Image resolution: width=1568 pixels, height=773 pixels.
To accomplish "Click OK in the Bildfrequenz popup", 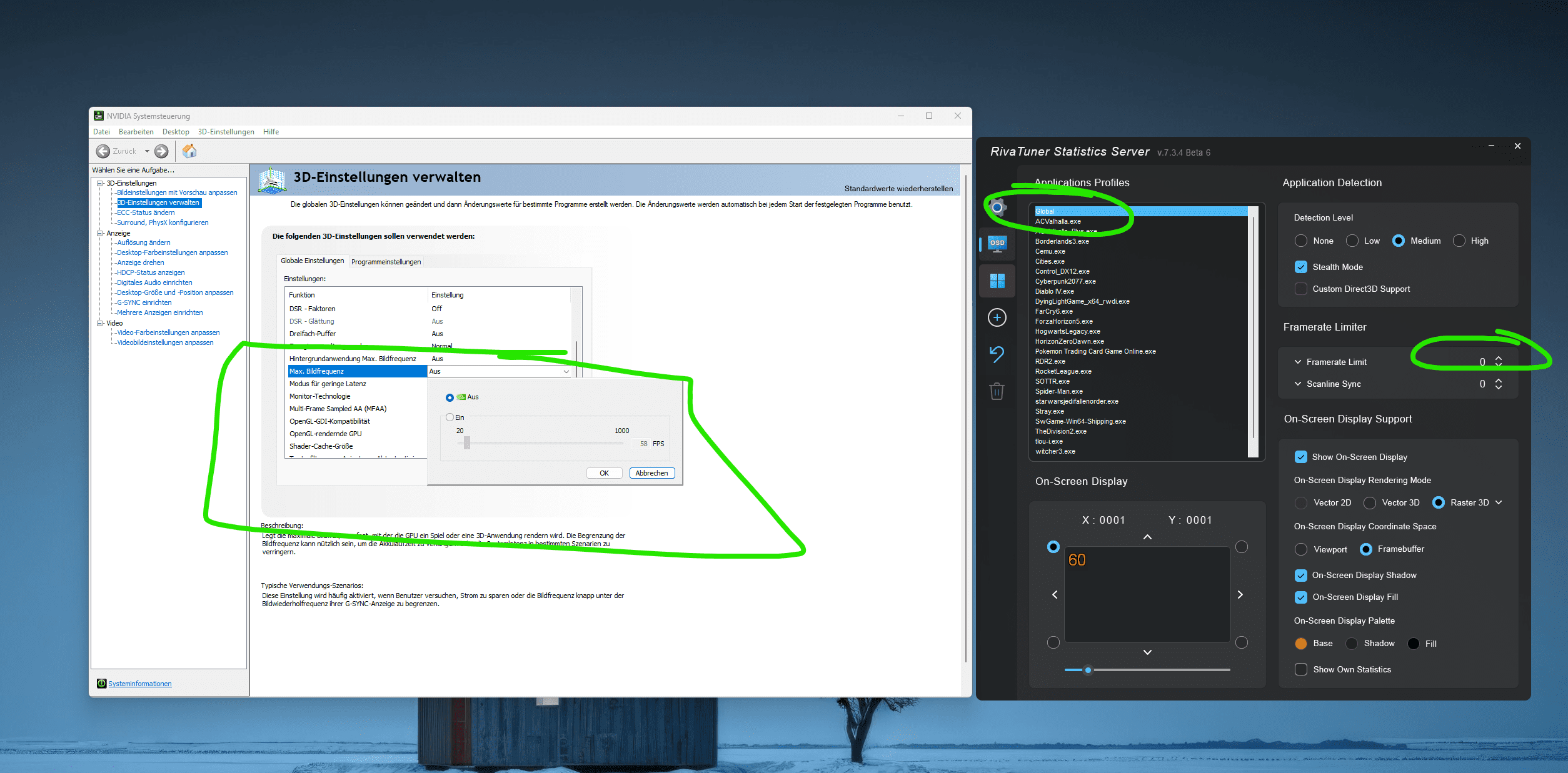I will click(604, 473).
